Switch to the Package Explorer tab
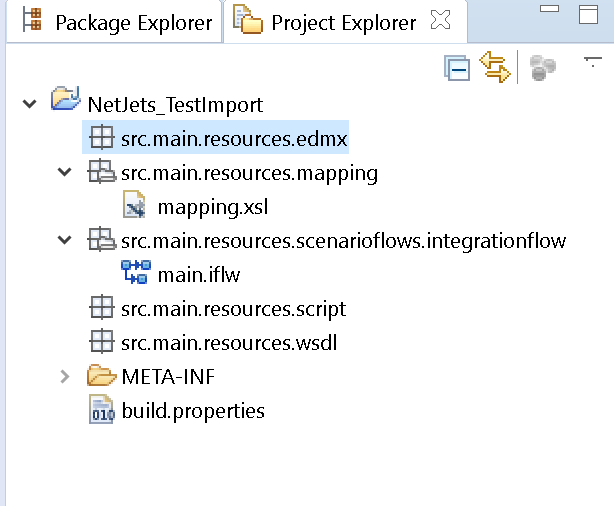 pos(116,22)
